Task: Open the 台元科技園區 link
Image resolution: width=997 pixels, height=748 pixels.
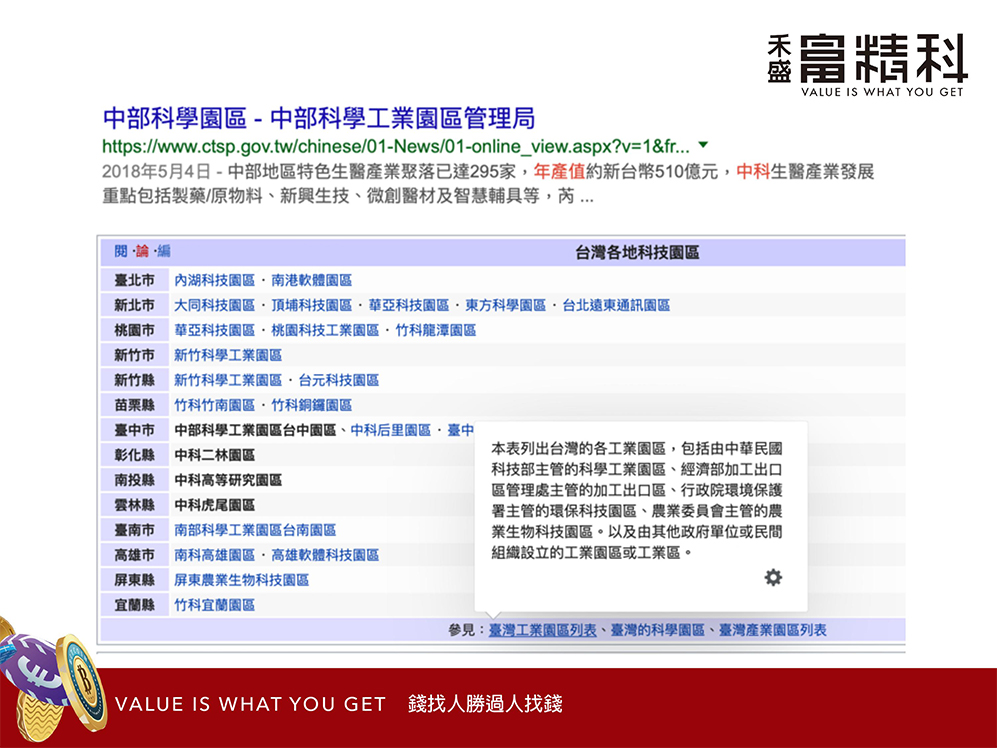Action: click(339, 380)
